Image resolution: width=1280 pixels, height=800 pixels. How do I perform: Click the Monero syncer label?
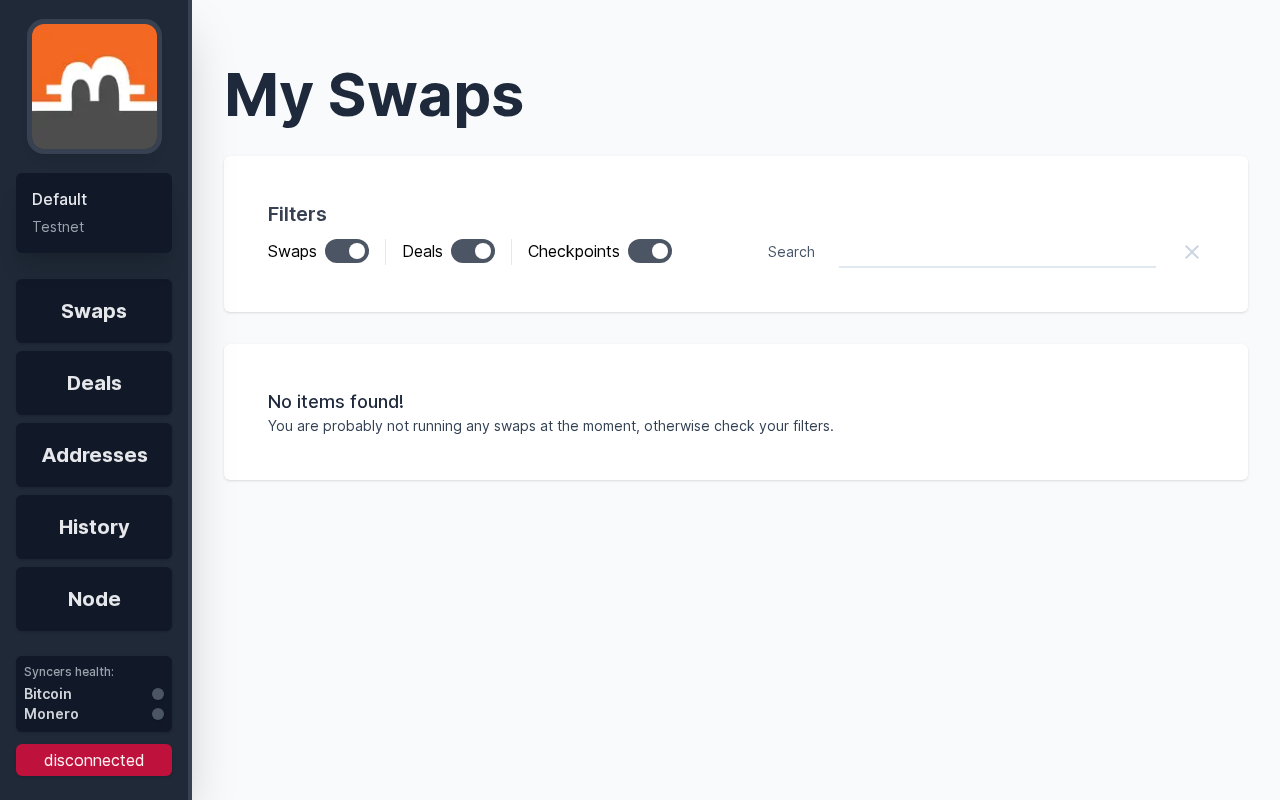pos(51,714)
